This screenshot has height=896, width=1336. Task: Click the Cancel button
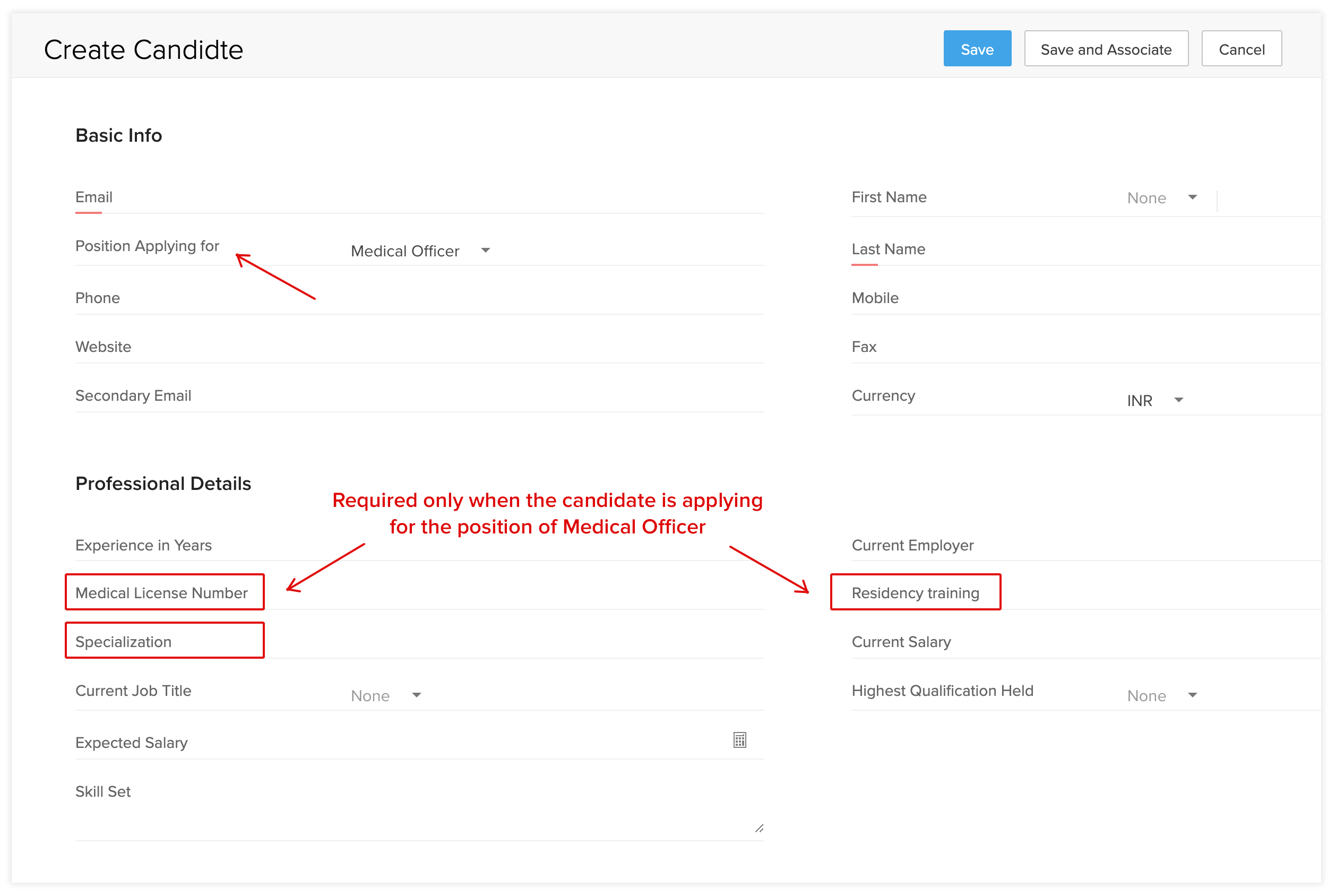(1241, 49)
